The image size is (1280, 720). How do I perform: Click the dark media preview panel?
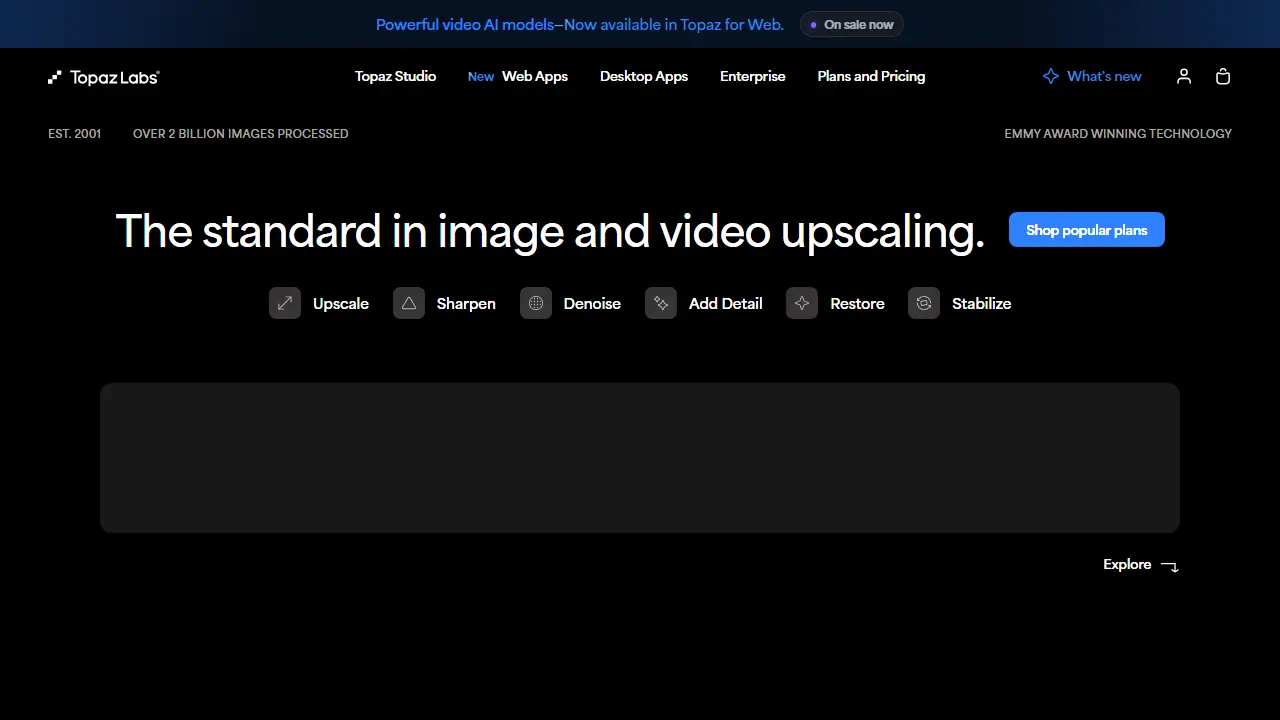[640, 458]
